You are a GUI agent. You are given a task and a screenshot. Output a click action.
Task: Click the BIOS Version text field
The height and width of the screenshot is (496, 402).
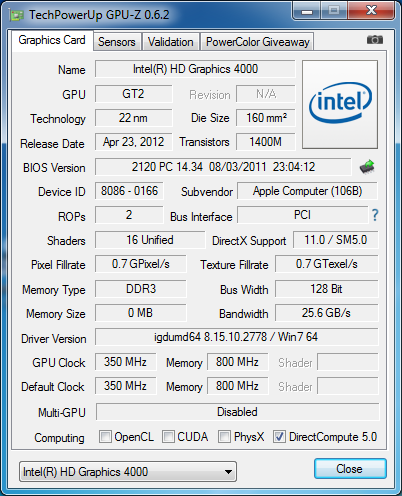click(223, 167)
